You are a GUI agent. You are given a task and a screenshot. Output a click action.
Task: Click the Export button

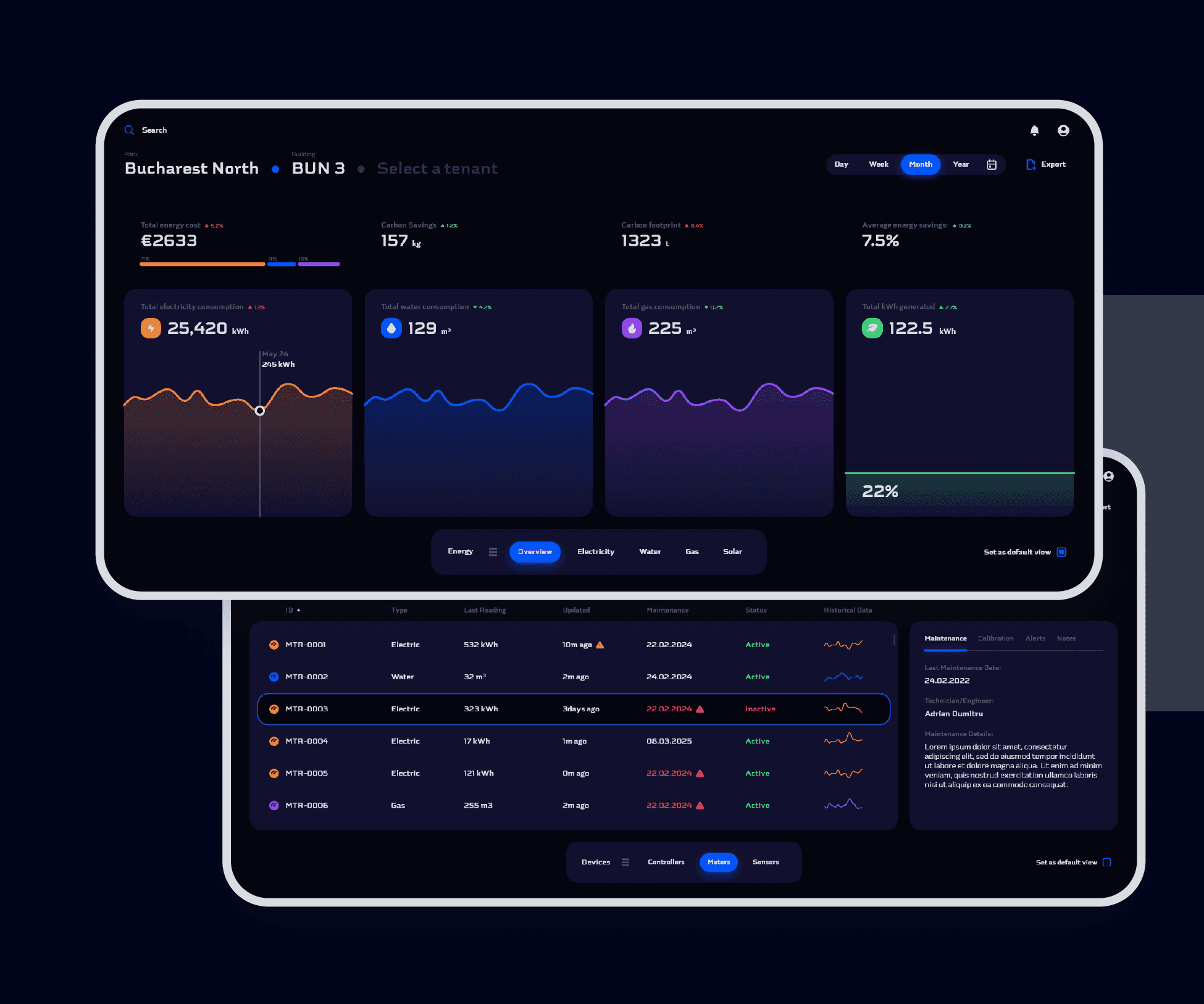click(x=1047, y=164)
